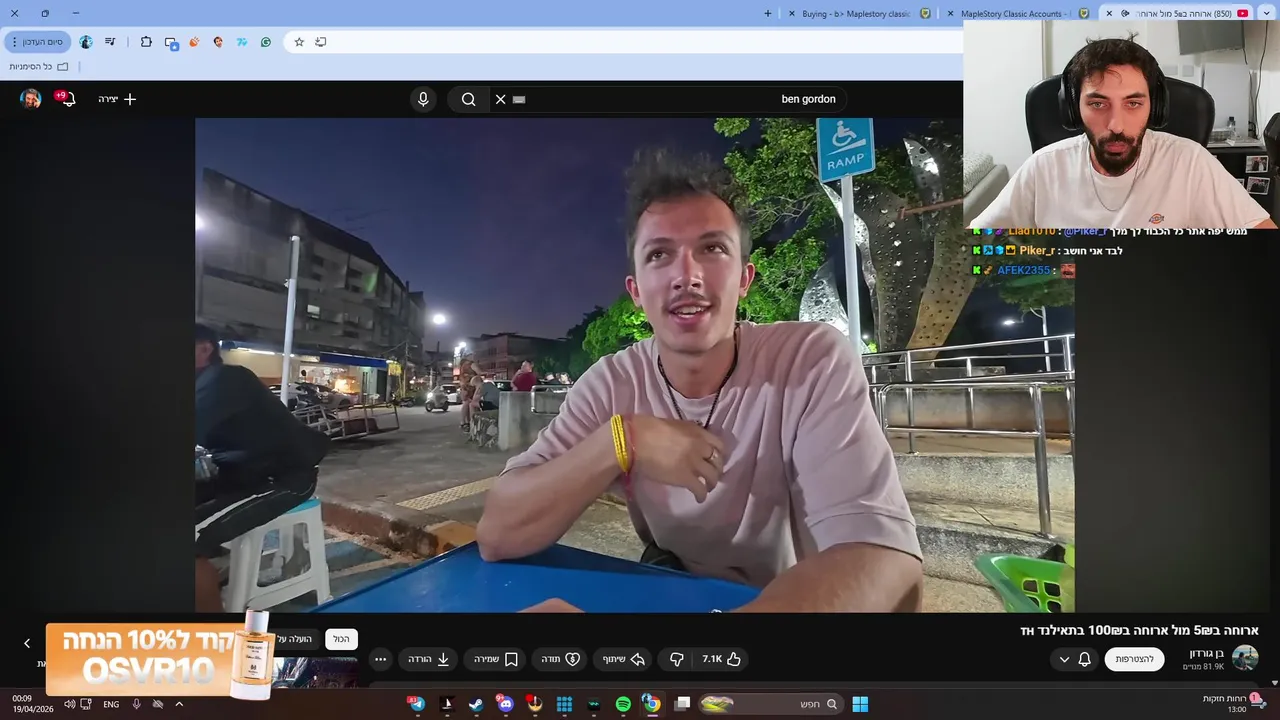
Task: Open Steam from the taskbar
Action: tap(476, 704)
